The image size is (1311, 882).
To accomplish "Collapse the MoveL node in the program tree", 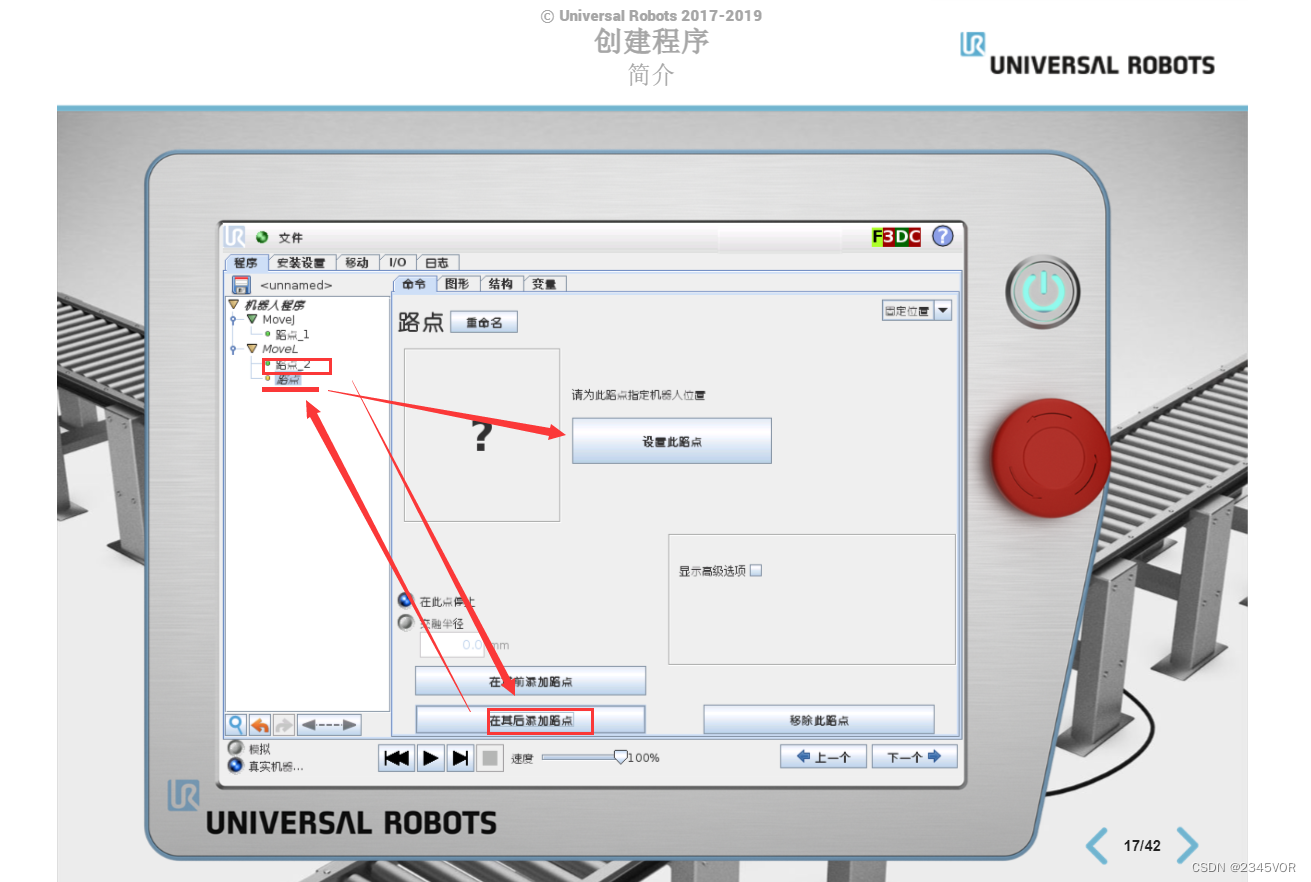I will (x=251, y=348).
